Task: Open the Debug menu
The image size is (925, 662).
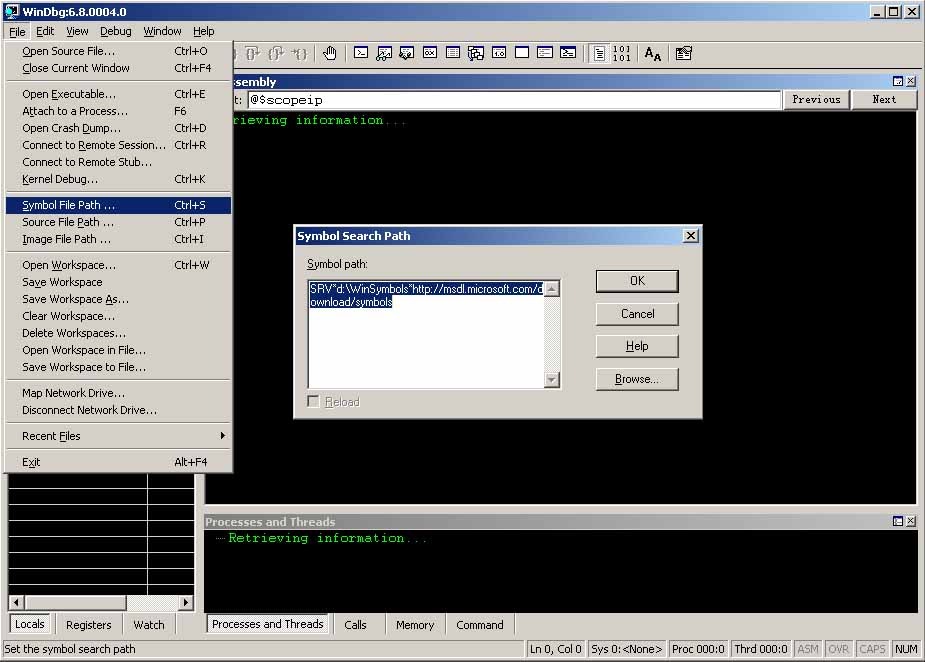Action: tap(116, 31)
